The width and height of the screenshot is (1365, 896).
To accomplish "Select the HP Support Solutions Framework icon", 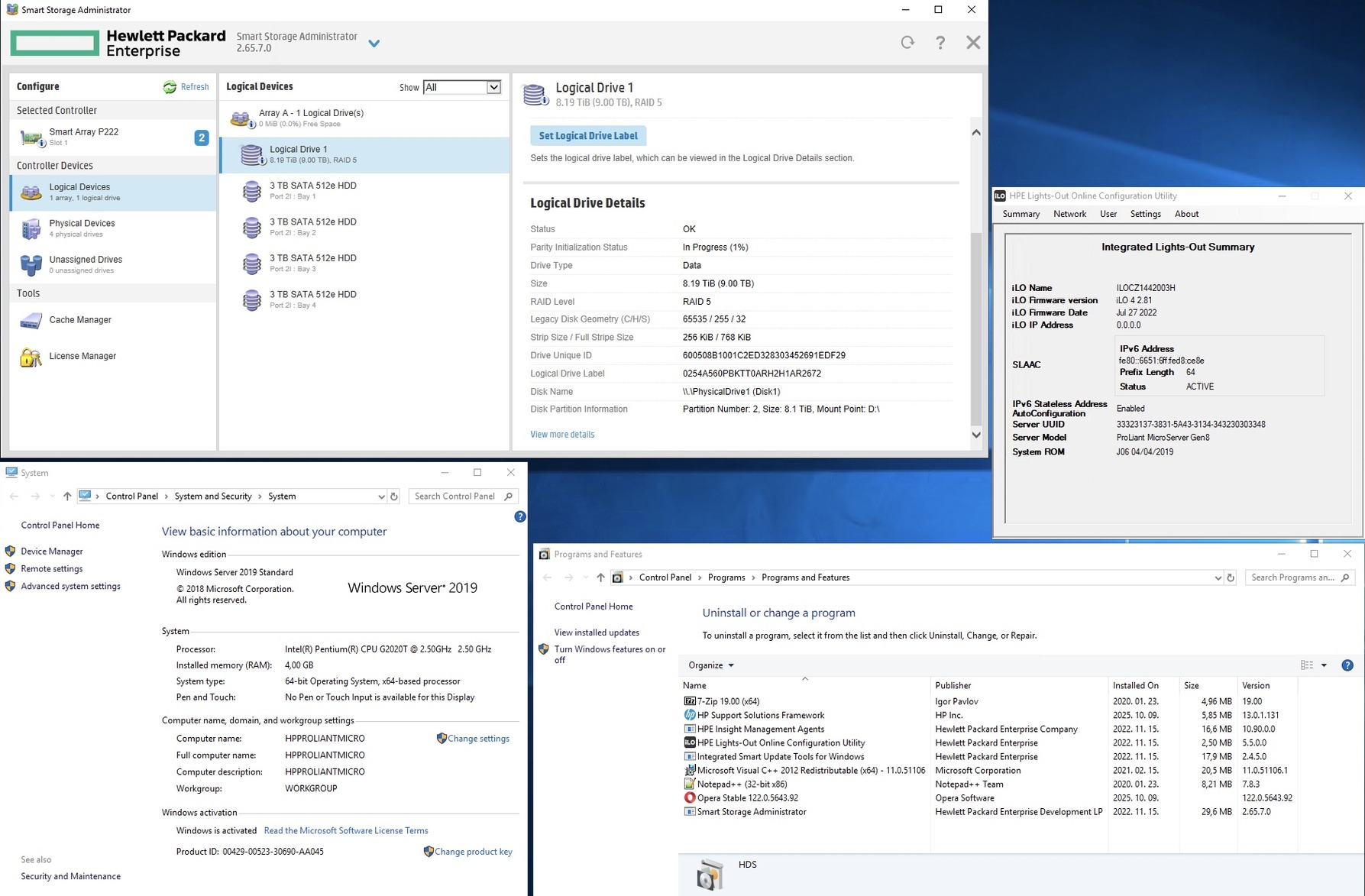I will (690, 715).
